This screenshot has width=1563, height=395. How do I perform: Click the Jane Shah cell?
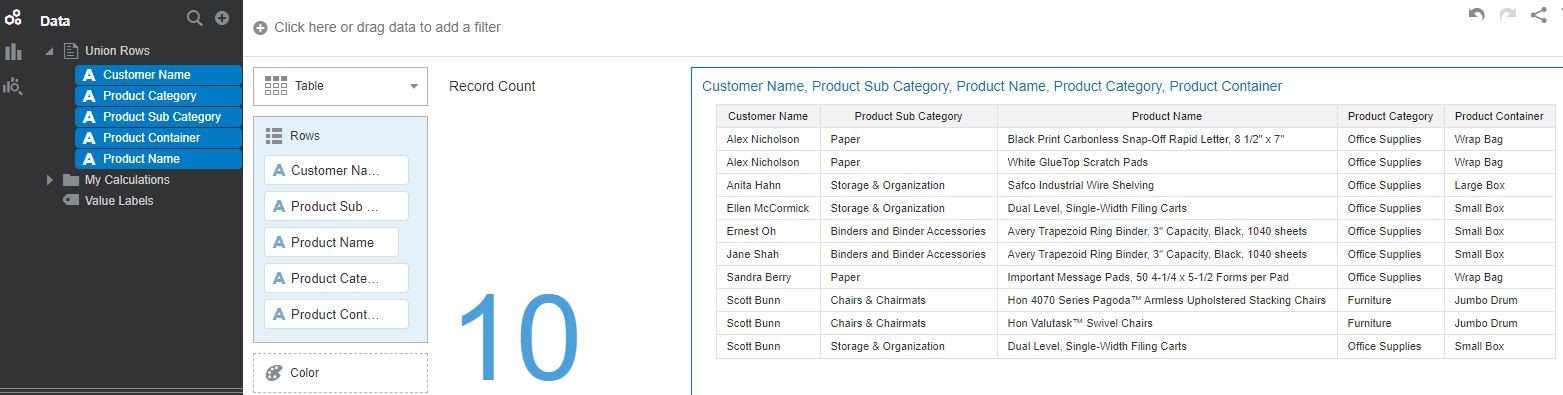(x=768, y=254)
